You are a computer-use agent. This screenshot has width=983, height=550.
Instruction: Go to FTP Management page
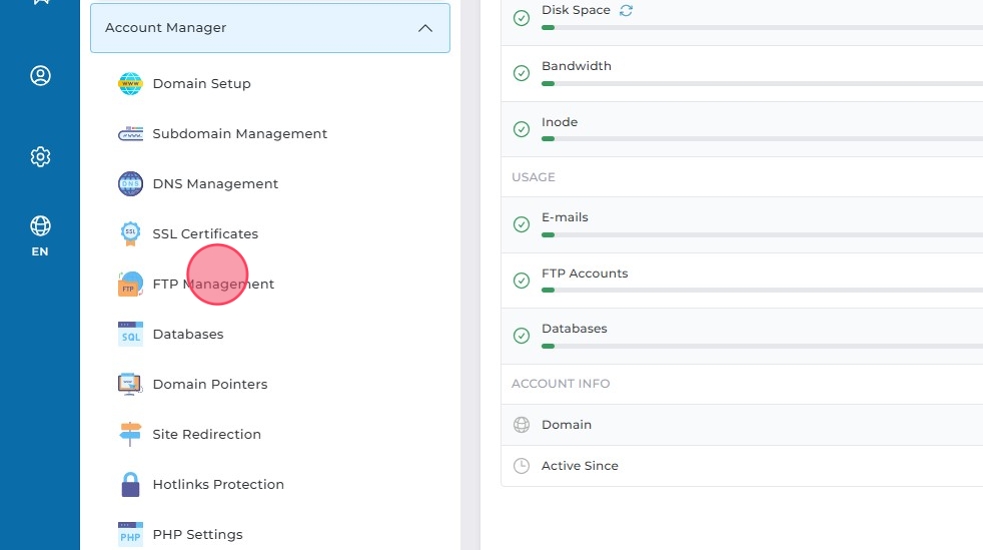tap(213, 284)
